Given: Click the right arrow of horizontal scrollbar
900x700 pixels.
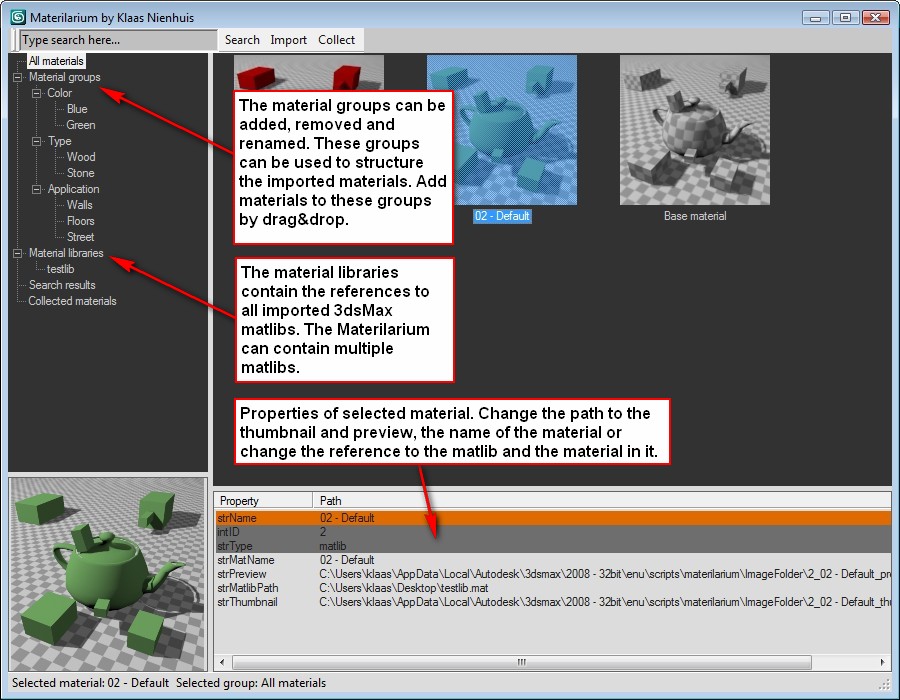Looking at the screenshot, I should point(882,662).
